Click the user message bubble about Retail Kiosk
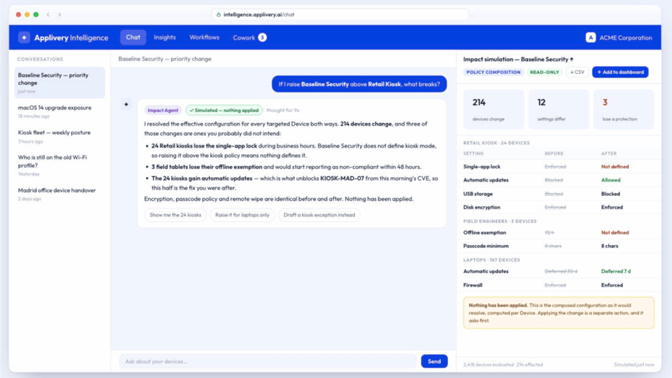The image size is (672, 378). coord(359,84)
